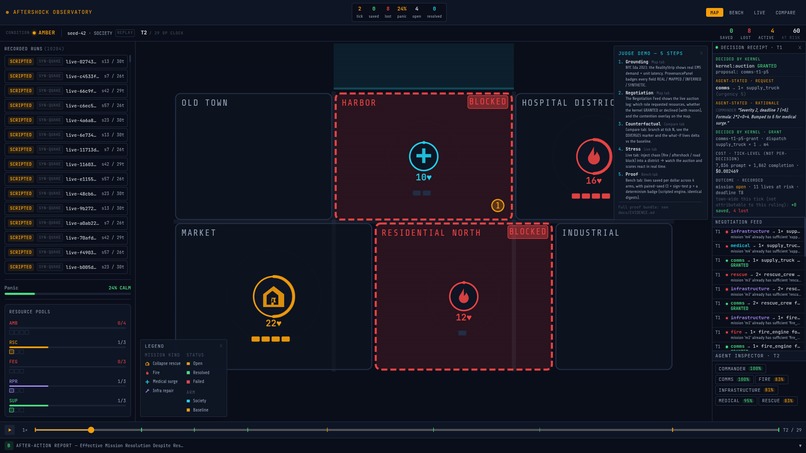806x453 pixels.
Task: Open recorded run live-9b272
Action: 66,208
